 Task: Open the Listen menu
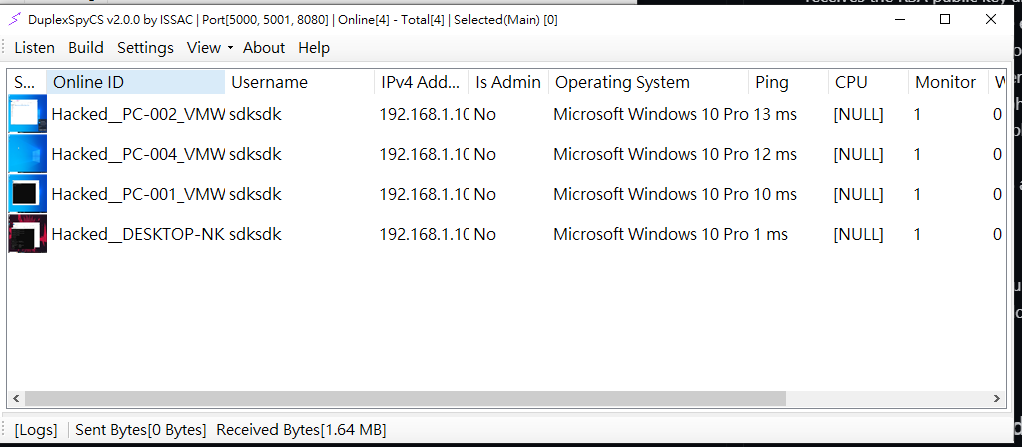[x=35, y=48]
